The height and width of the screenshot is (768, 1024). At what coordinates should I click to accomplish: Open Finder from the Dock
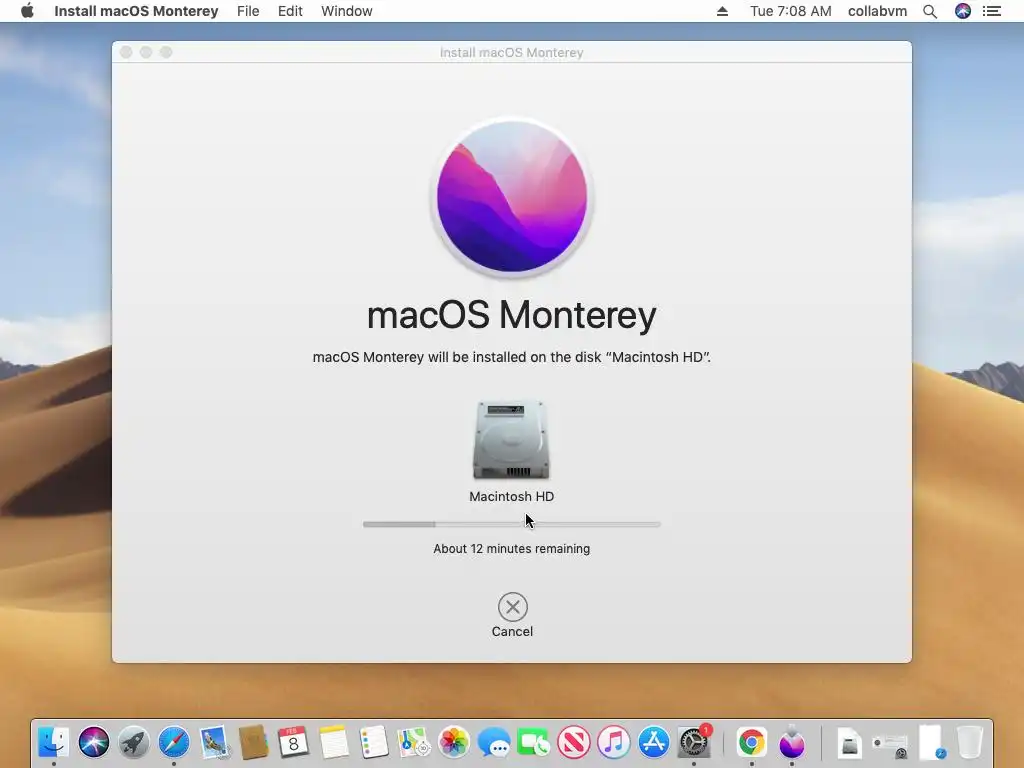click(x=54, y=743)
